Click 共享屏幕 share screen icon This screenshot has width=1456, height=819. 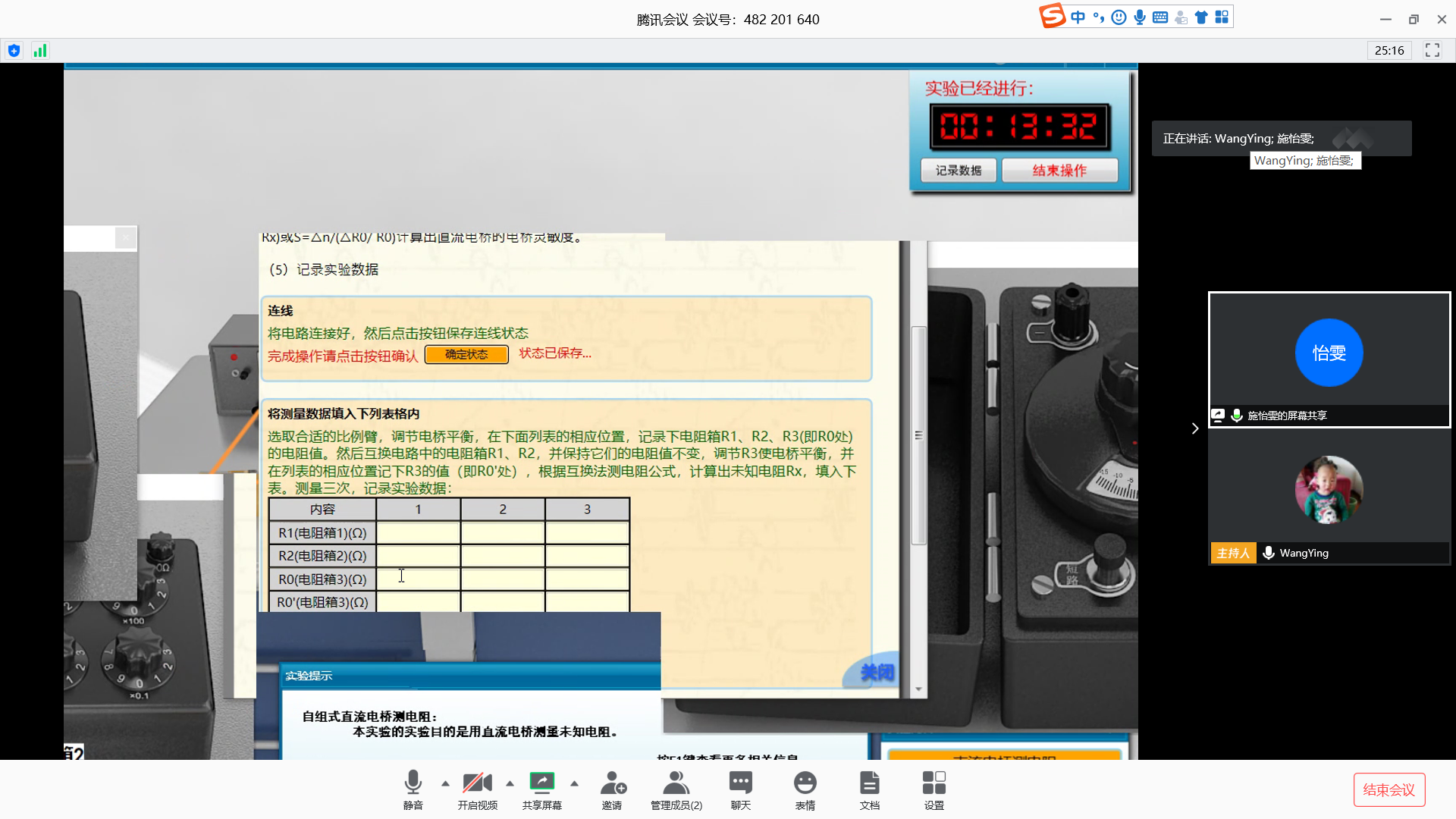(x=541, y=783)
